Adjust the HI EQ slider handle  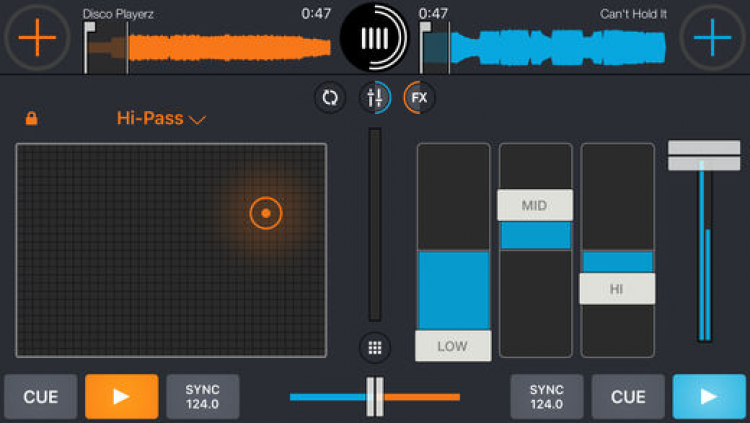pyautogui.click(x=617, y=289)
